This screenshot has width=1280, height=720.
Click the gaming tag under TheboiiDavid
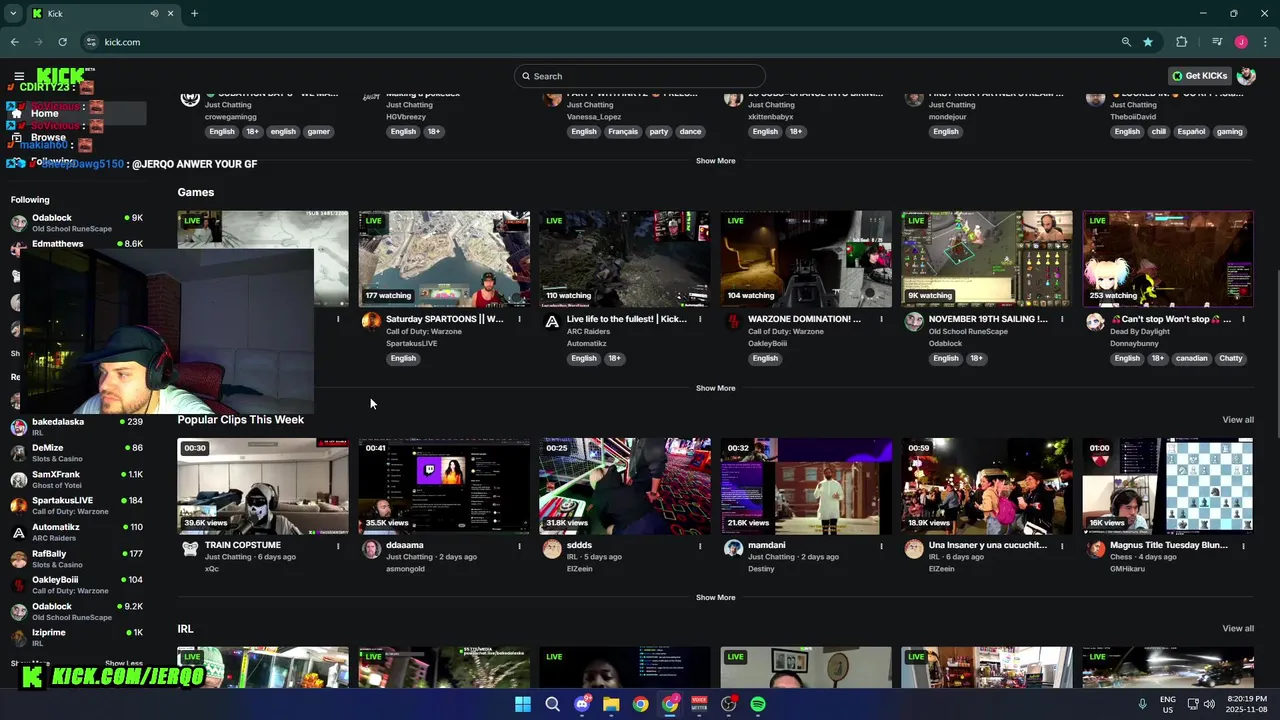[x=1229, y=131]
